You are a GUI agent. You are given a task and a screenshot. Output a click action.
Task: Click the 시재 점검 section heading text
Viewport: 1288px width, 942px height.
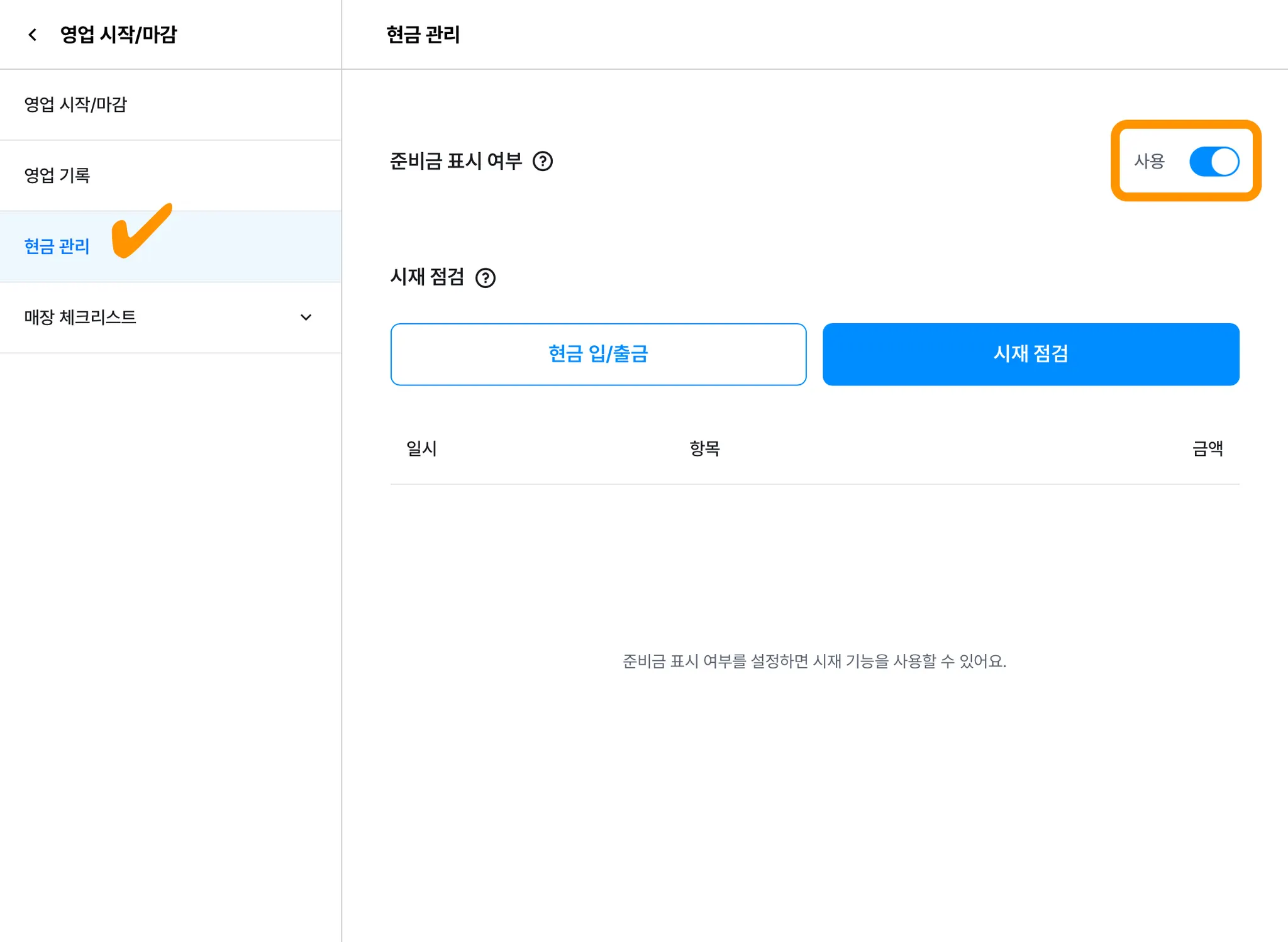(x=427, y=277)
